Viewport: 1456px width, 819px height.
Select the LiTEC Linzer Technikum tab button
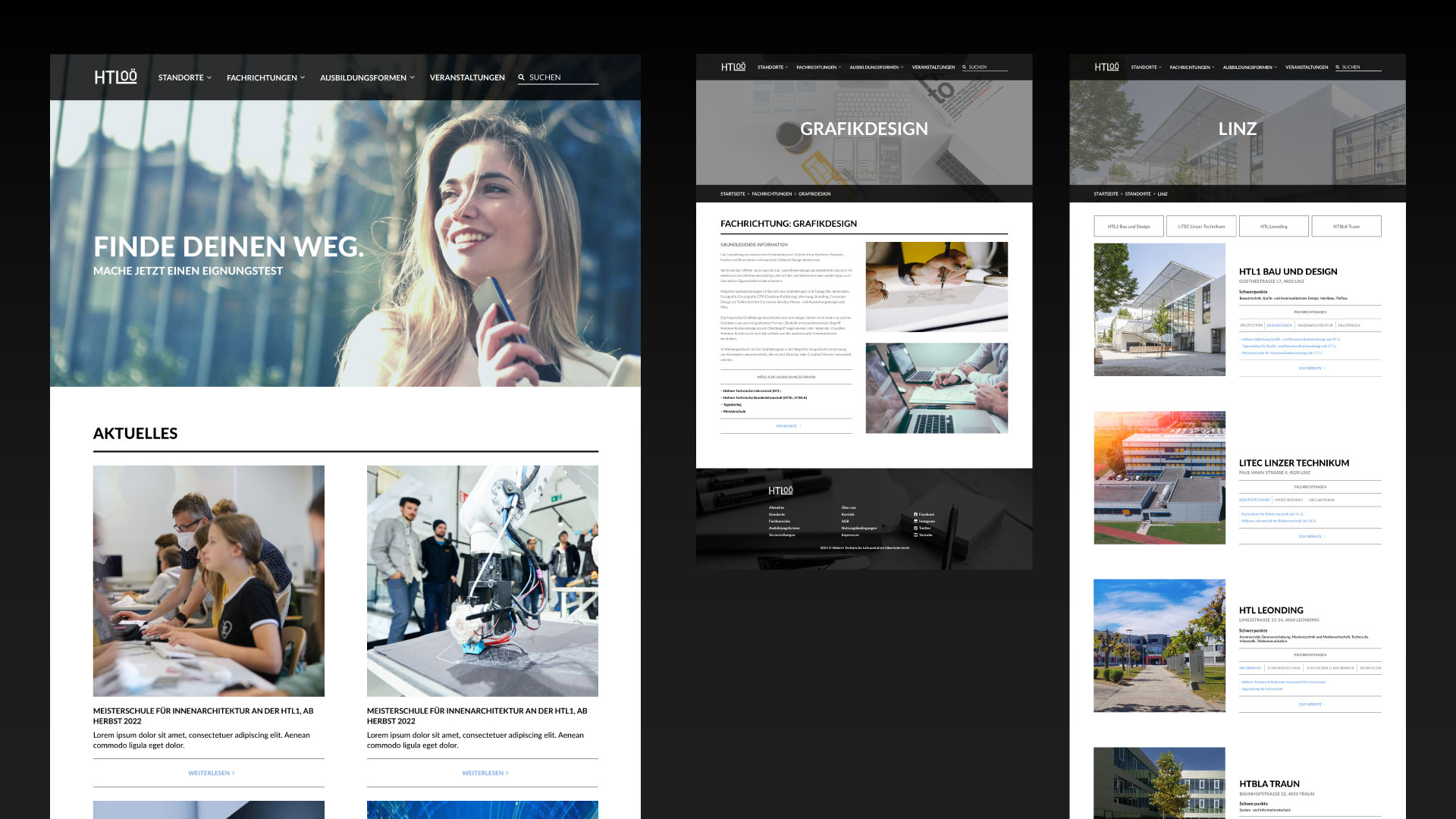(1201, 226)
